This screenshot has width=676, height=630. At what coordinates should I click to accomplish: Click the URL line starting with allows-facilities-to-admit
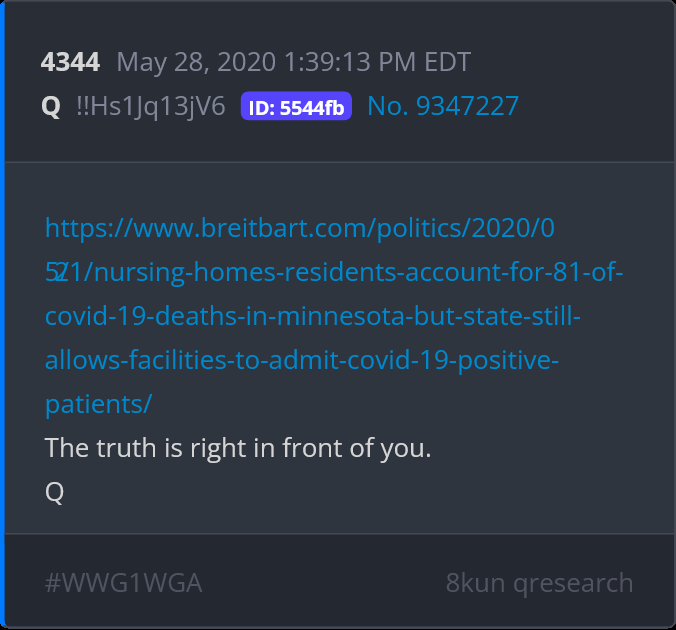pyautogui.click(x=302, y=360)
